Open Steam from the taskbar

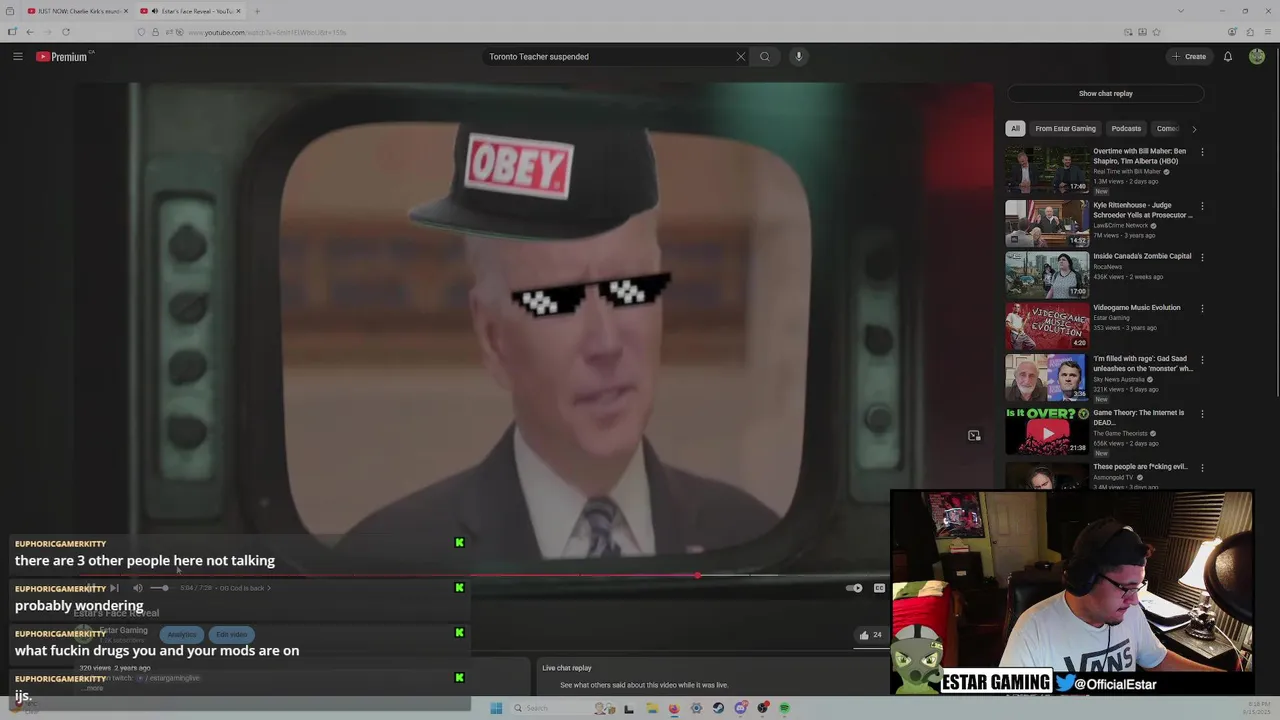click(718, 708)
